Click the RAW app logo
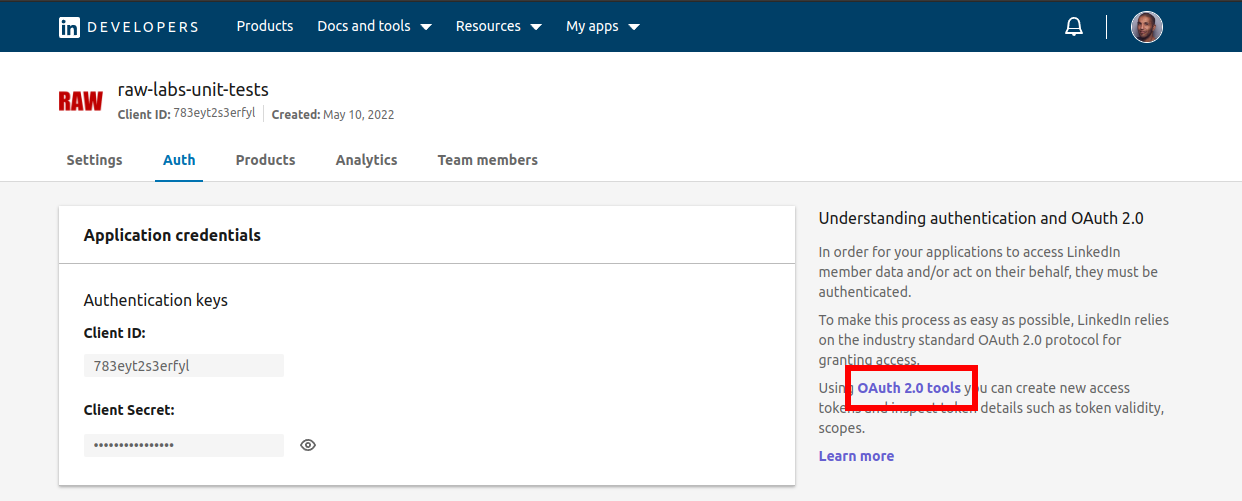 point(81,101)
